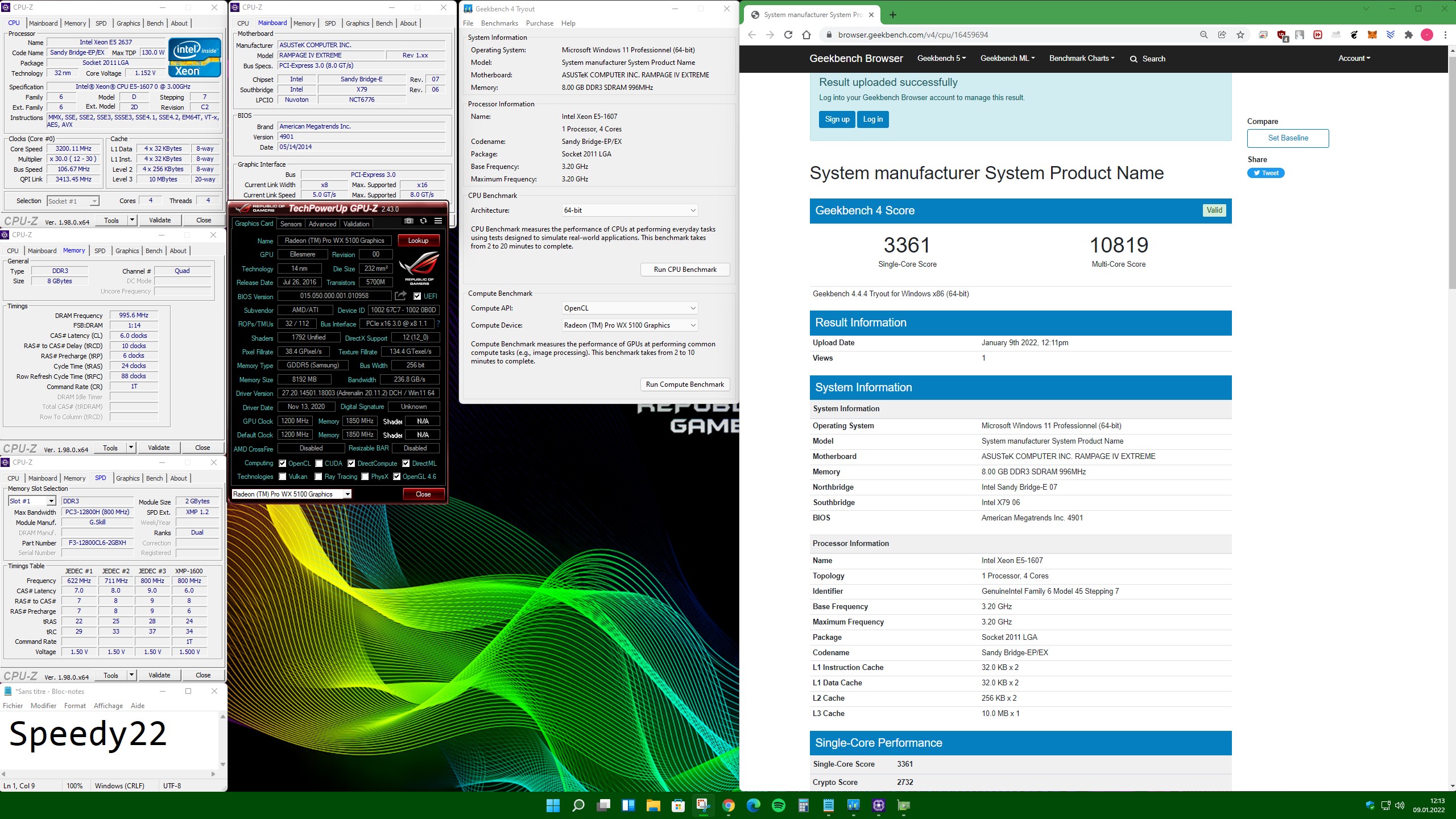The image size is (1456, 819).
Task: Click the Tweet share button
Action: click(x=1265, y=173)
